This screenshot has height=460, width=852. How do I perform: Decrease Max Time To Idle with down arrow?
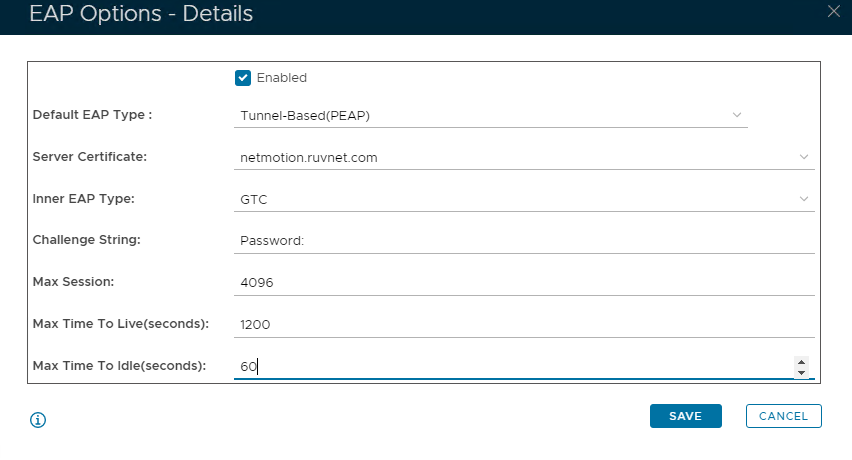coord(800,373)
